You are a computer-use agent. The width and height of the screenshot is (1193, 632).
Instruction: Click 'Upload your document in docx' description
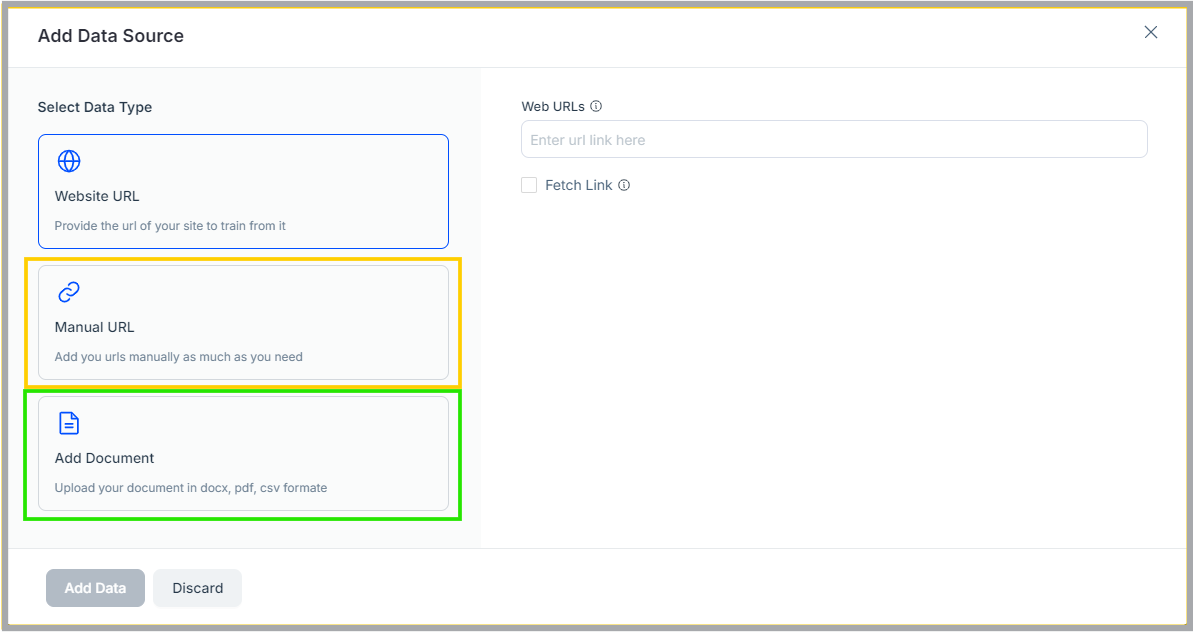point(190,488)
